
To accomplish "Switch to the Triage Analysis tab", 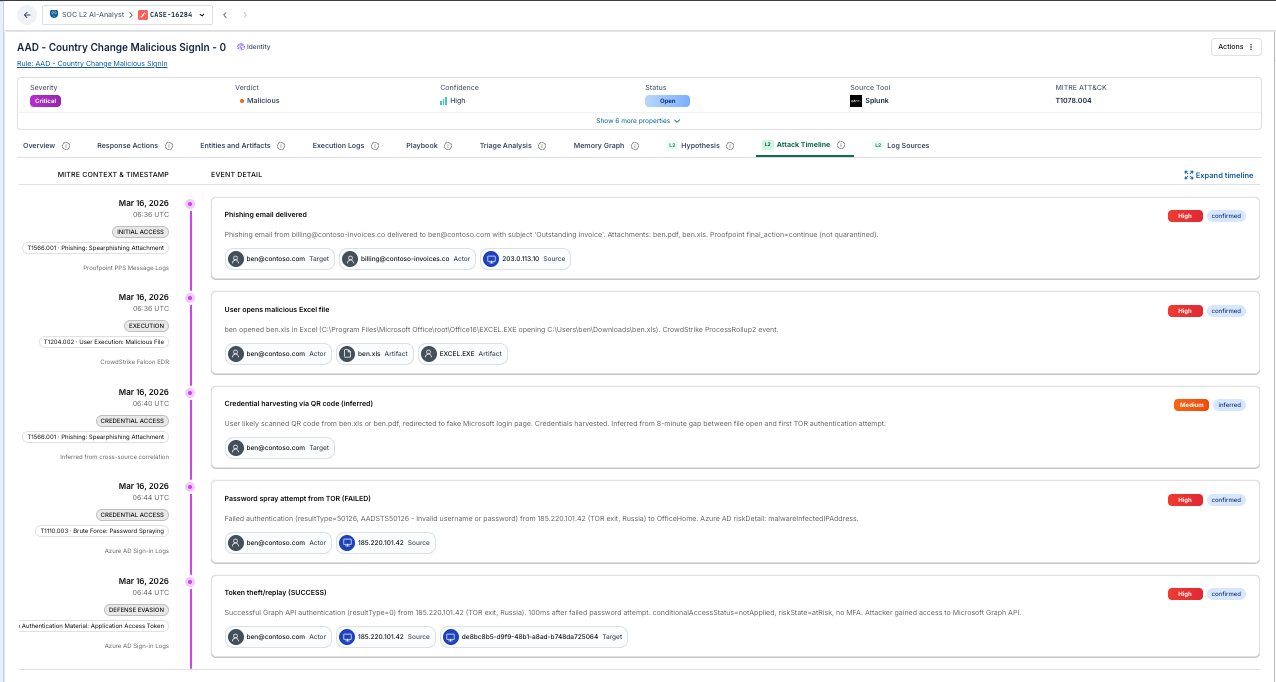I will pyautogui.click(x=506, y=145).
